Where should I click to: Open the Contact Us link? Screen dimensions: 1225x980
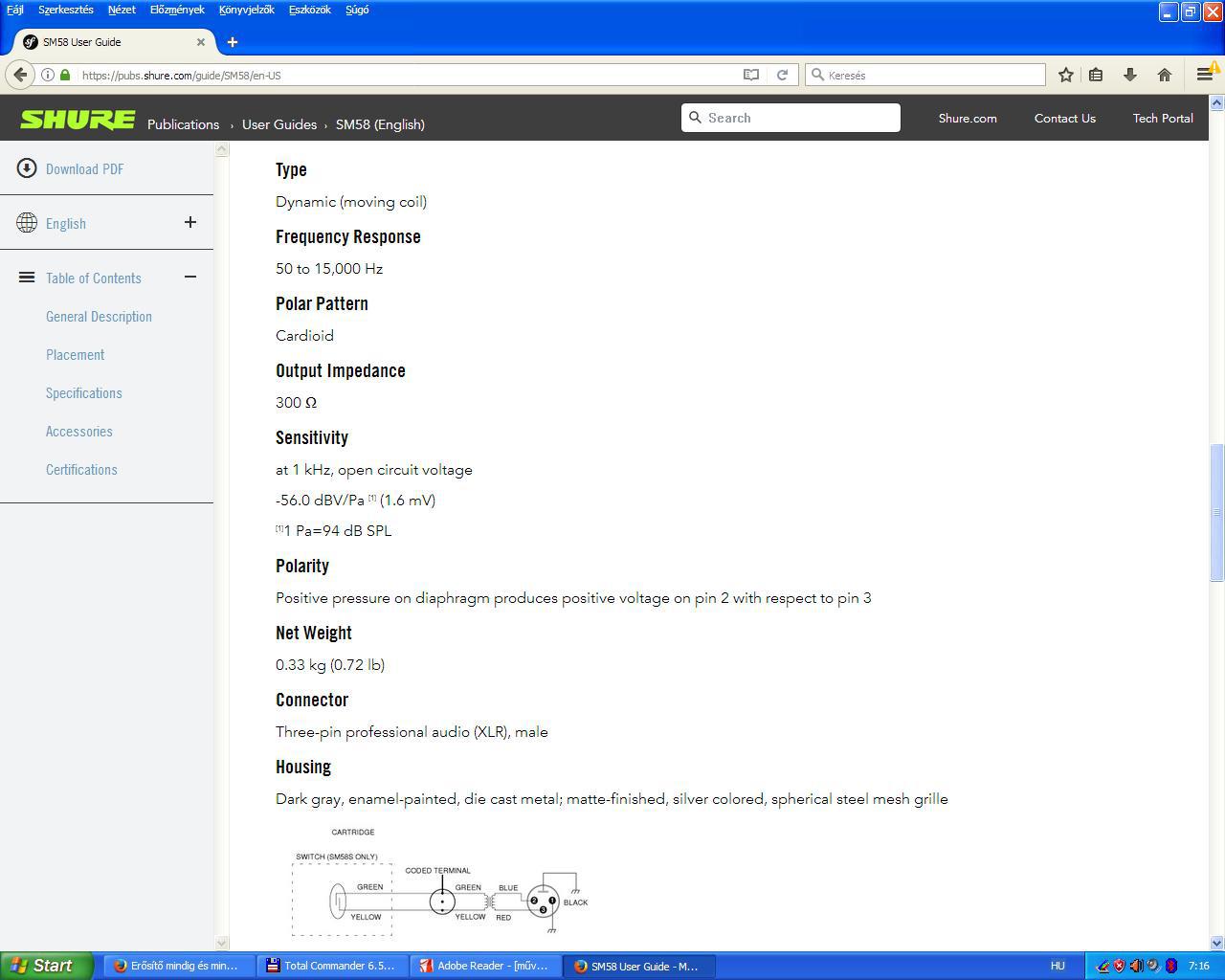1065,119
